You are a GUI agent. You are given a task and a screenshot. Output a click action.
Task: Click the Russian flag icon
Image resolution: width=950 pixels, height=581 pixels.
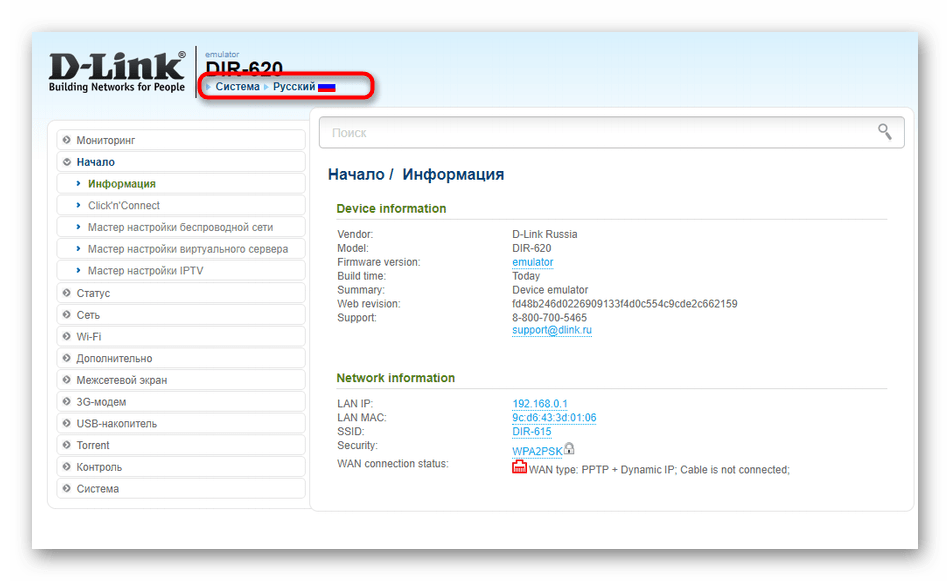(x=327, y=87)
